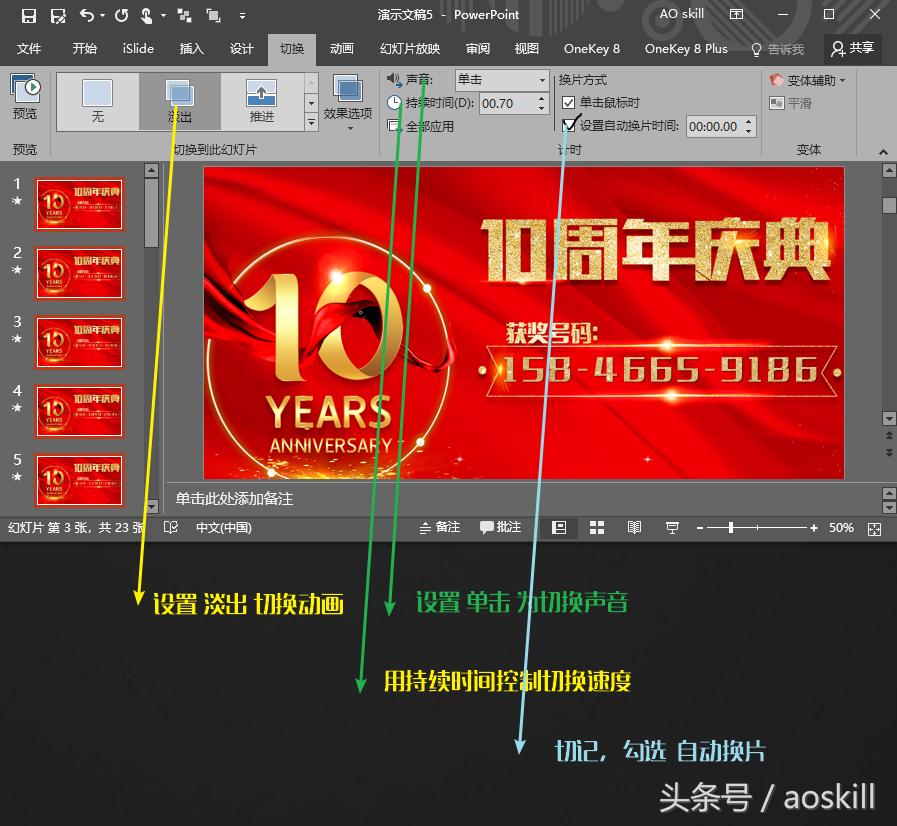Switch to the 动画 ribbon tab
Screen dimensions: 897x826
pos(342,48)
